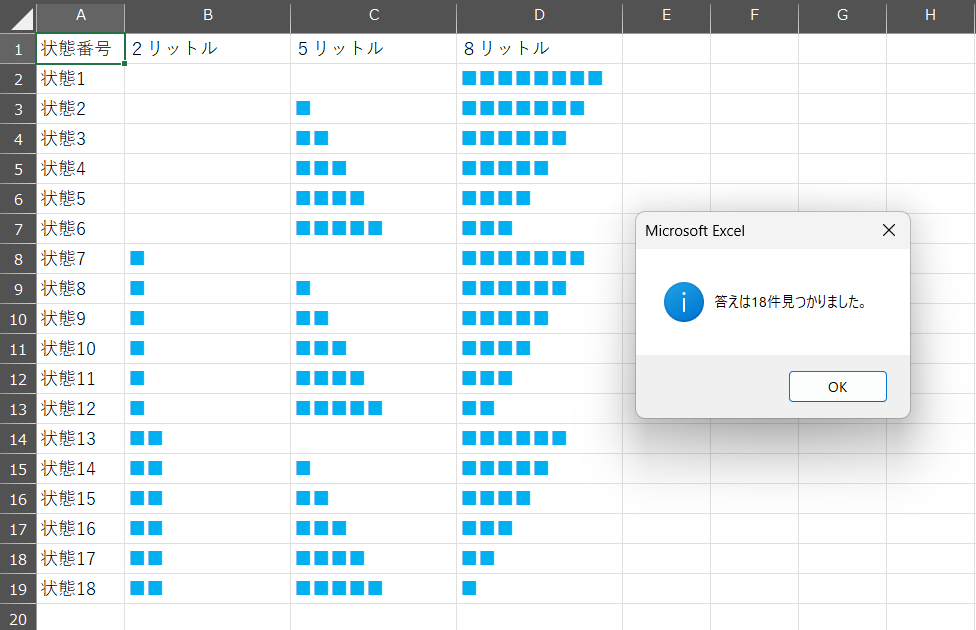The width and height of the screenshot is (976, 630).
Task: Click the 8リットル header cell
Action: point(540,49)
